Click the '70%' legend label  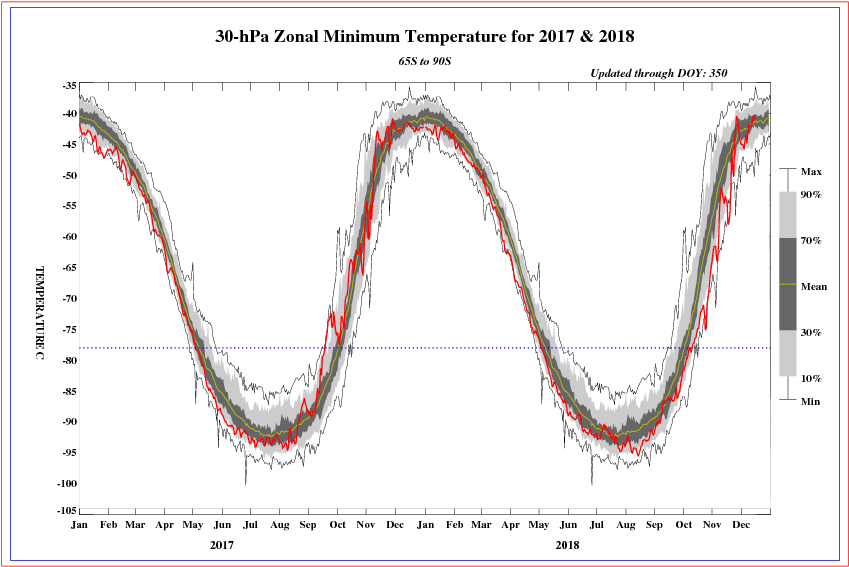click(811, 240)
